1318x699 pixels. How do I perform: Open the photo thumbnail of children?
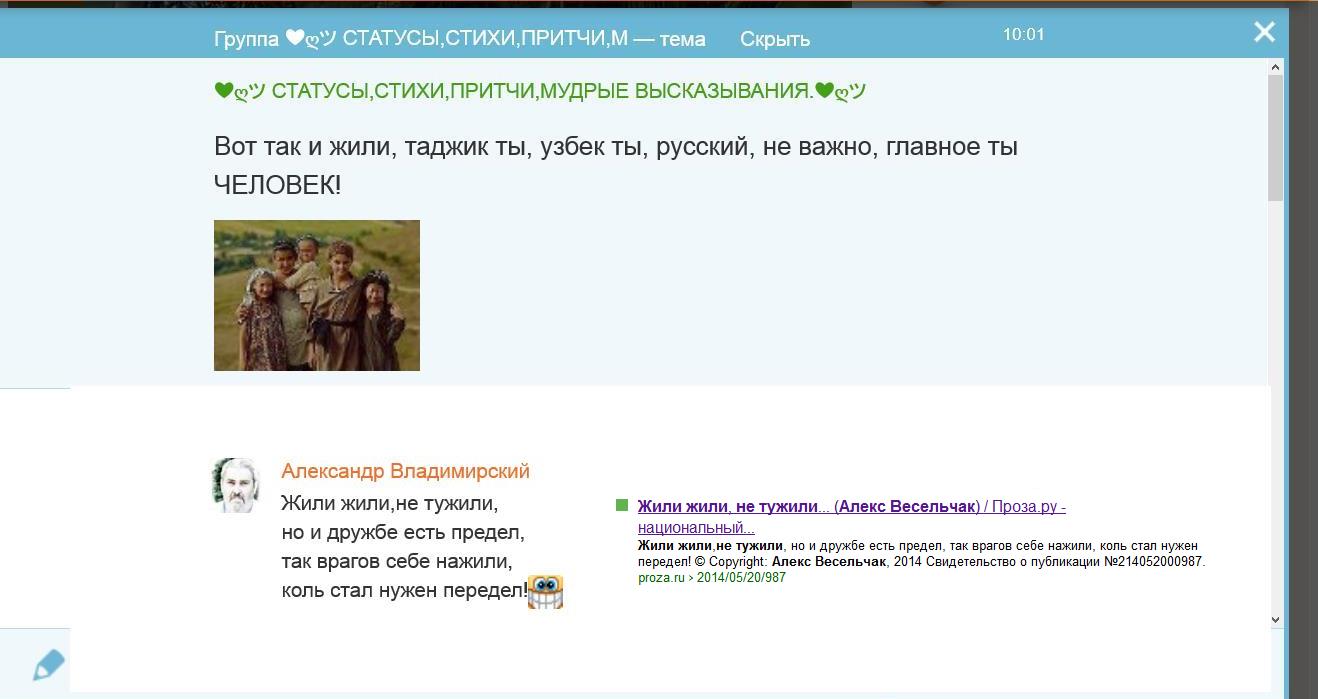317,295
